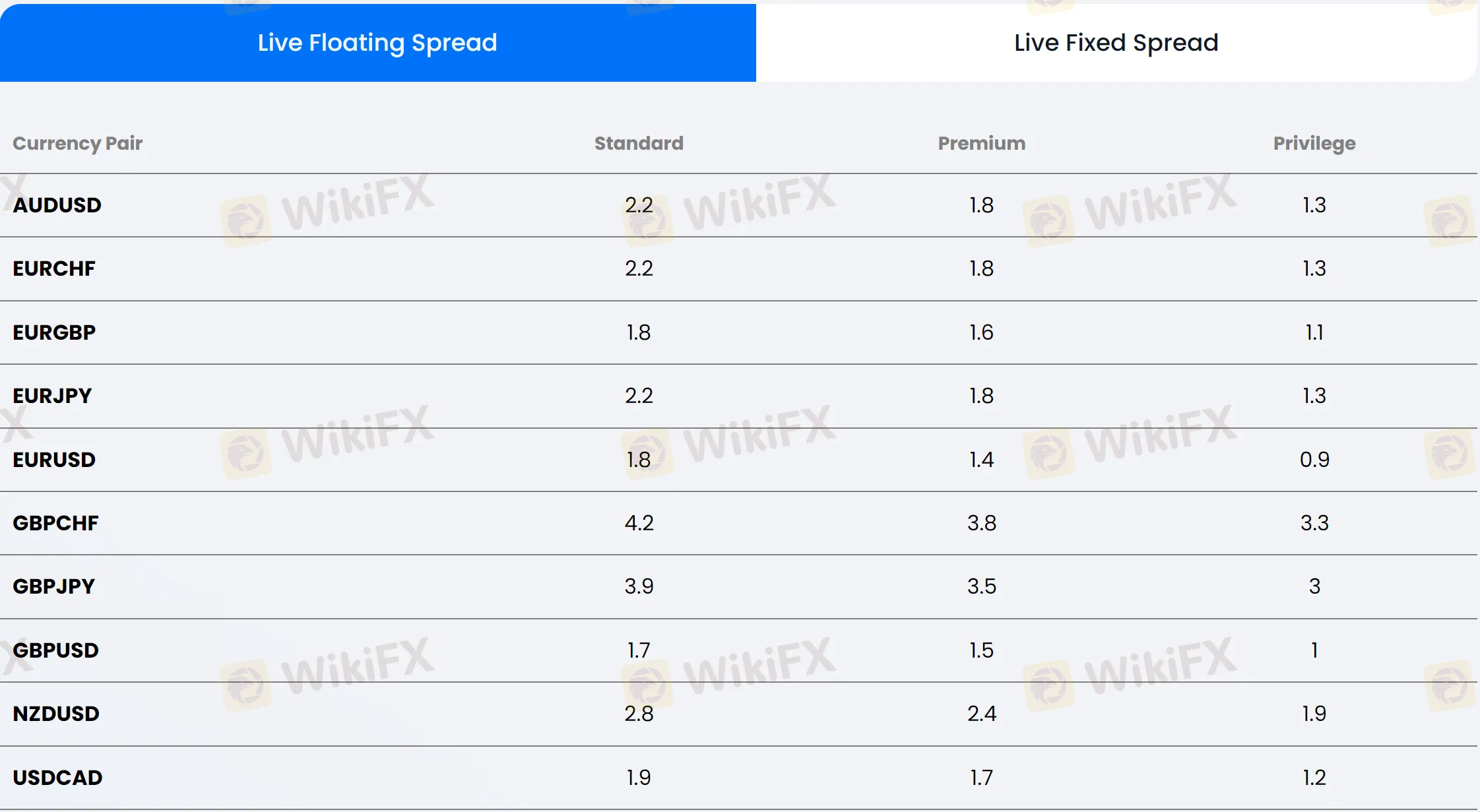Click GBPJPY Privilege spread value 3
This screenshot has height=812, width=1480.
tap(1314, 586)
